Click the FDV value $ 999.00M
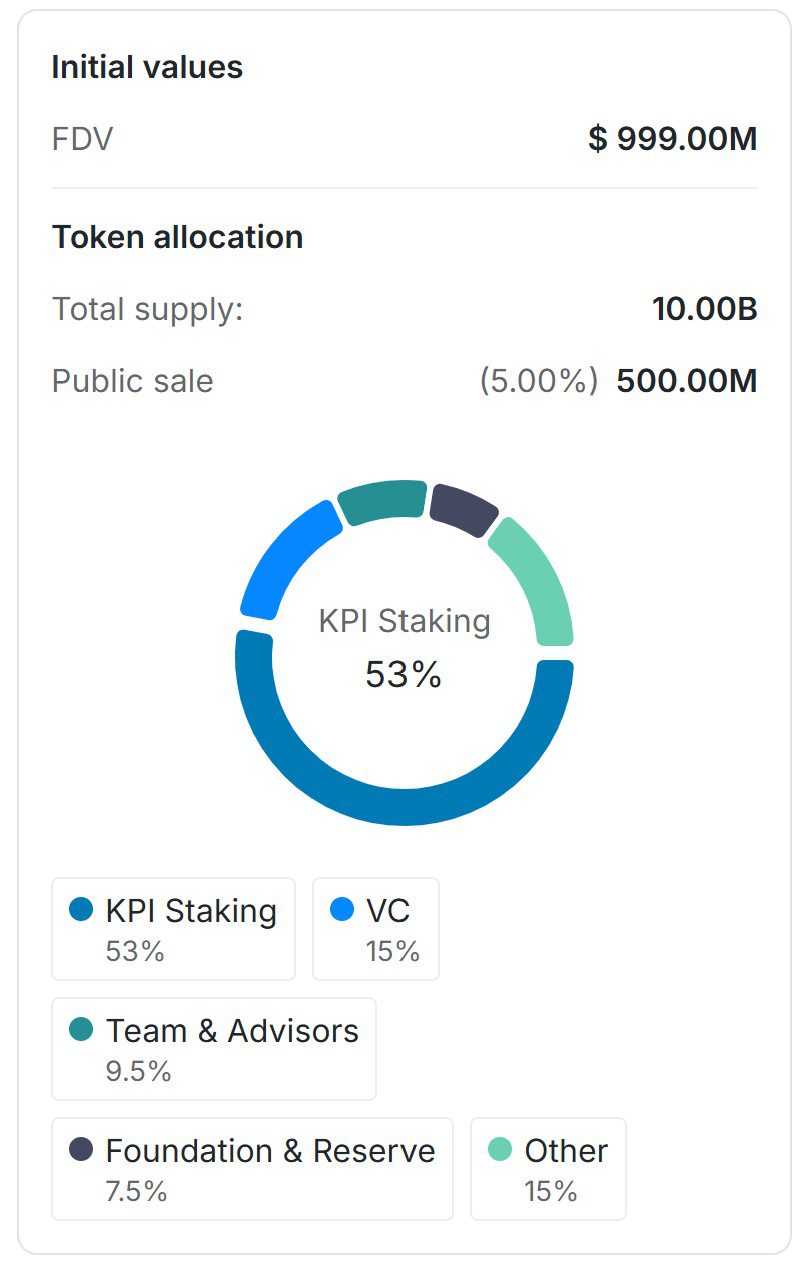802x1262 pixels. [672, 139]
